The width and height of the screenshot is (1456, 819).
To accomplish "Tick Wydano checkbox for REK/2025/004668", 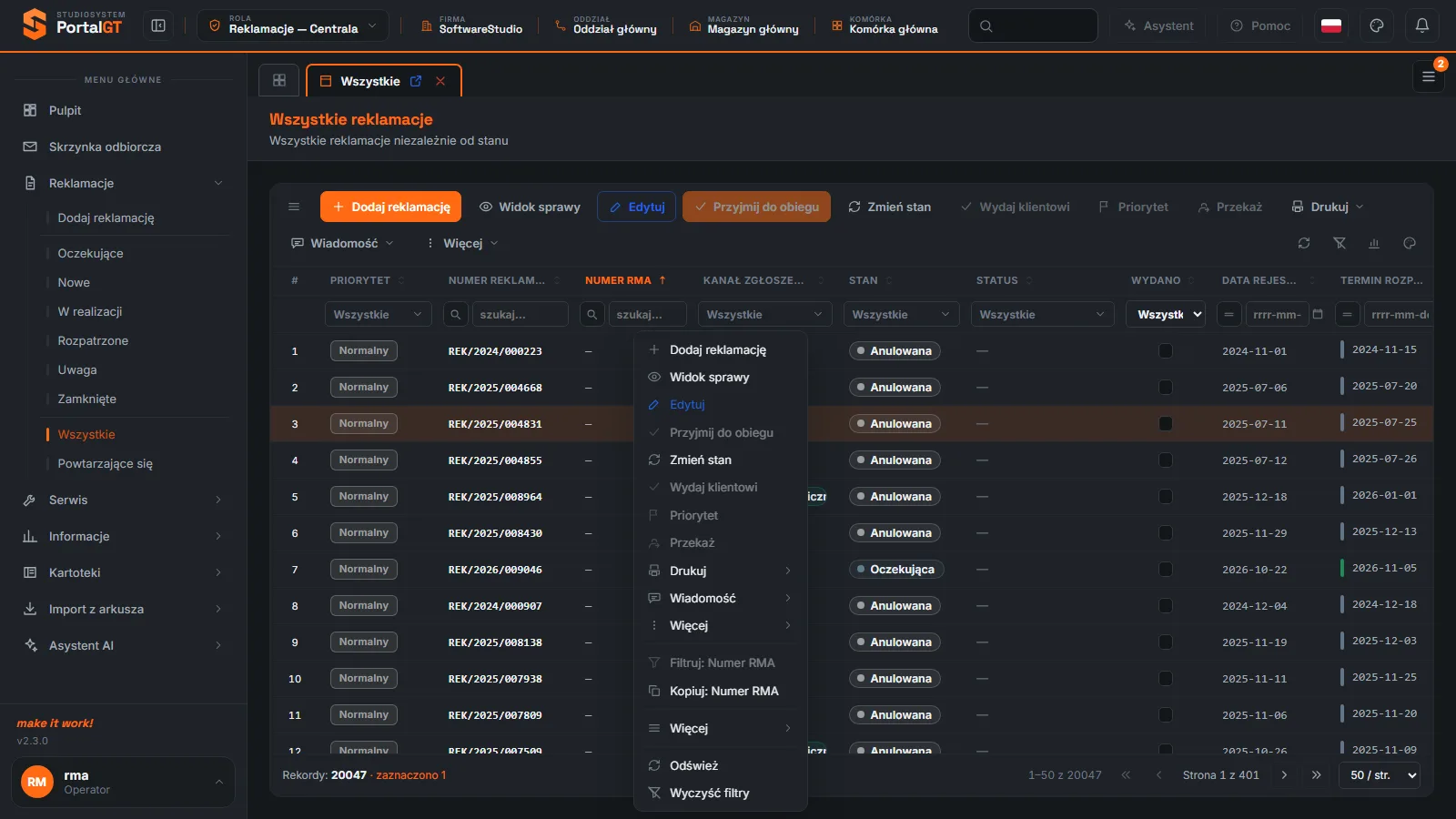I will 1166,388.
